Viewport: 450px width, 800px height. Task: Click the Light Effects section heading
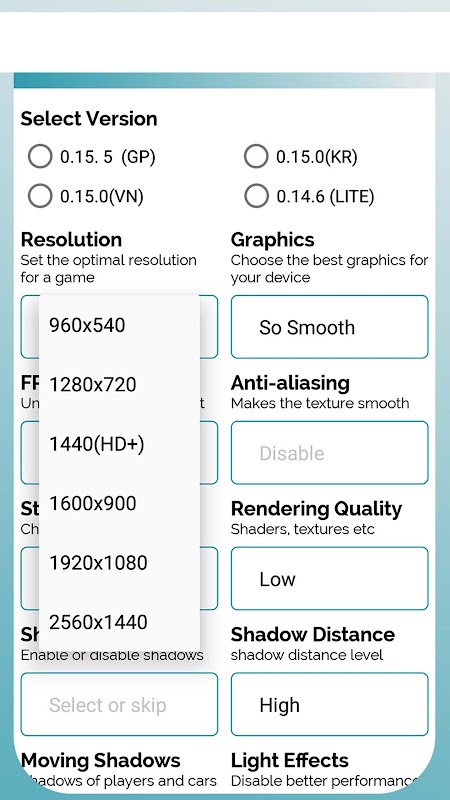[x=289, y=760]
